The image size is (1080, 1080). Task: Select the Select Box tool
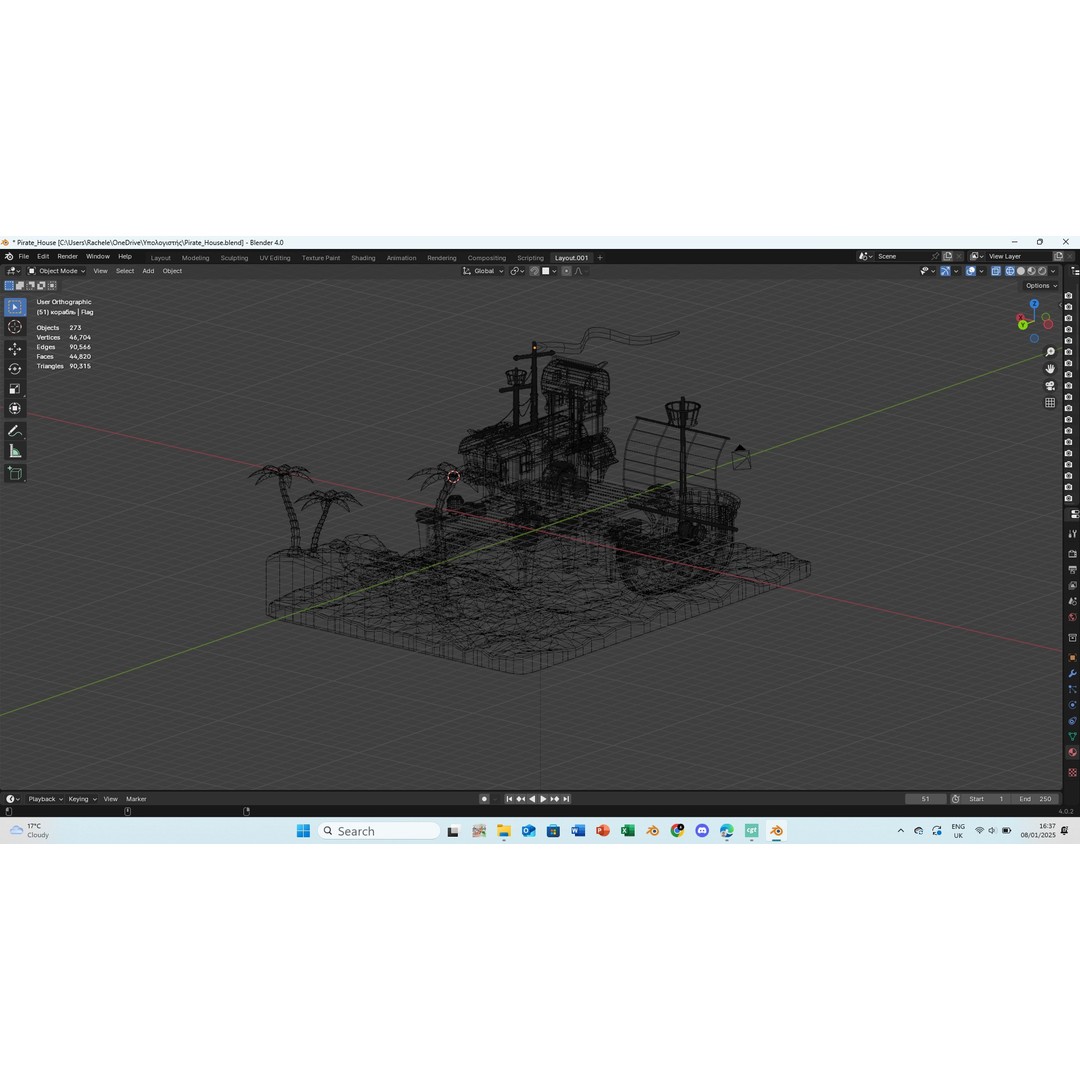pos(14,307)
